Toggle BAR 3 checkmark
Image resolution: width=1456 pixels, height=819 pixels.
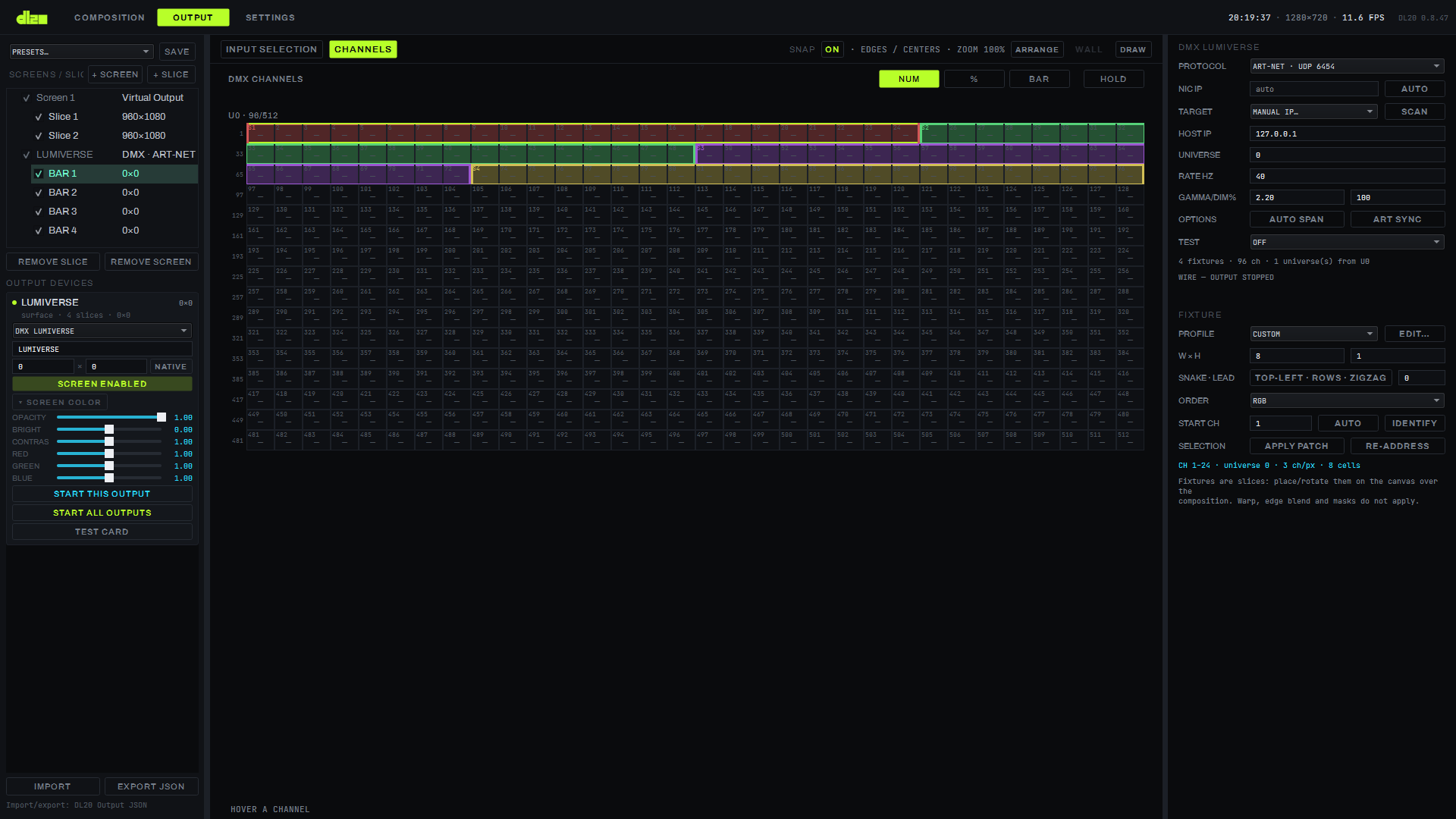click(39, 212)
